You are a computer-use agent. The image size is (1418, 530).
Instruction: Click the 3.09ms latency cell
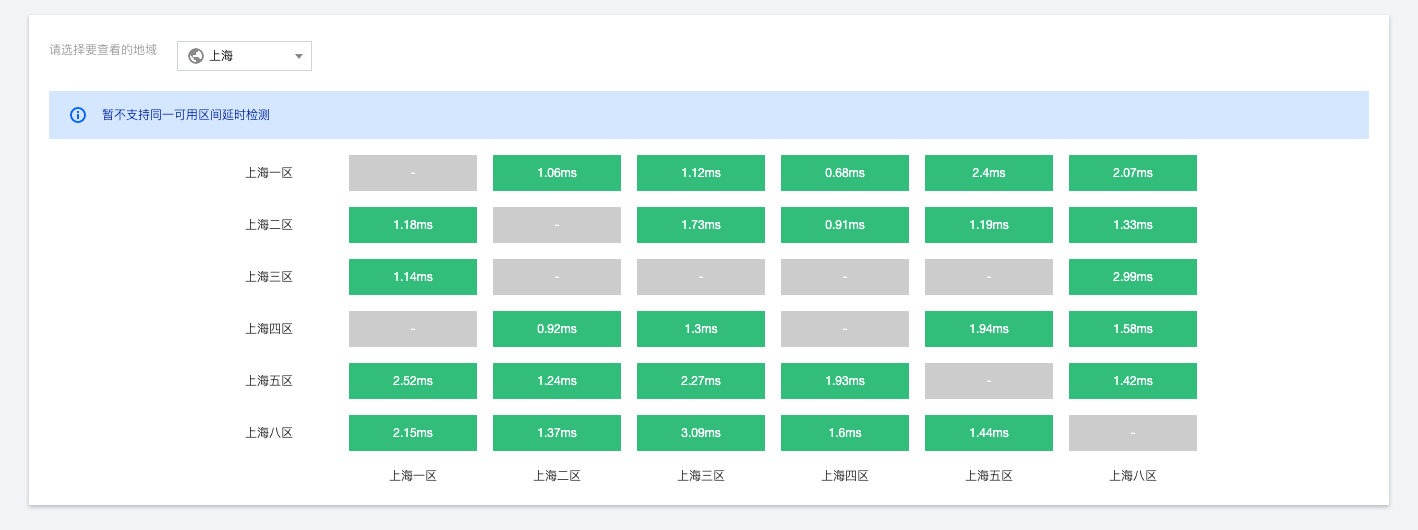point(701,433)
